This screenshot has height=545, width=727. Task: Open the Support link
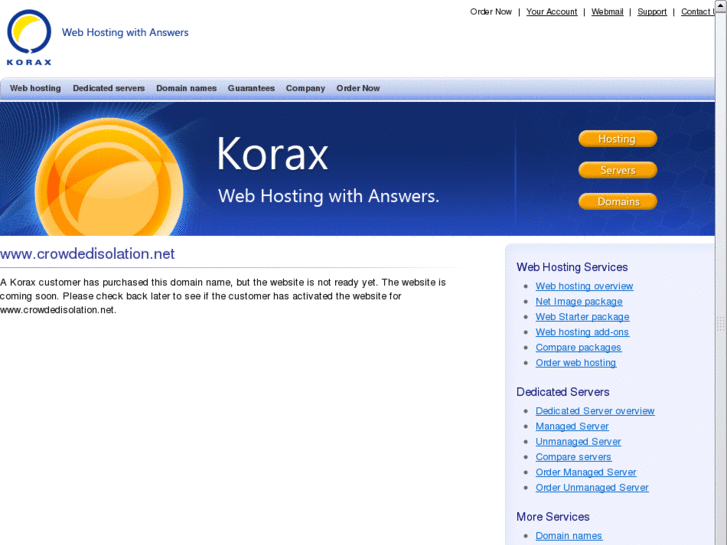(651, 12)
